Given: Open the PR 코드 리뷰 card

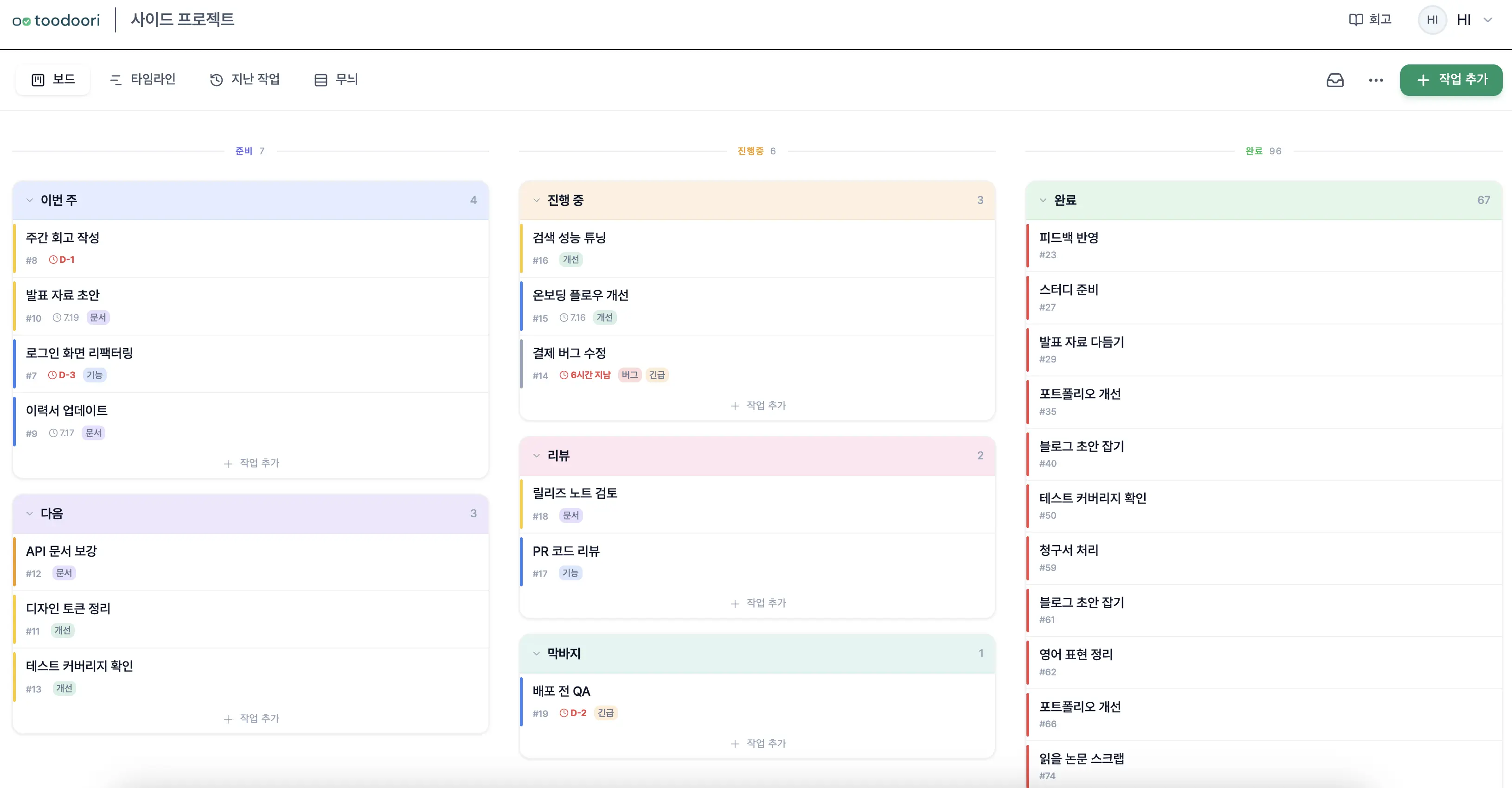Looking at the screenshot, I should click(758, 561).
